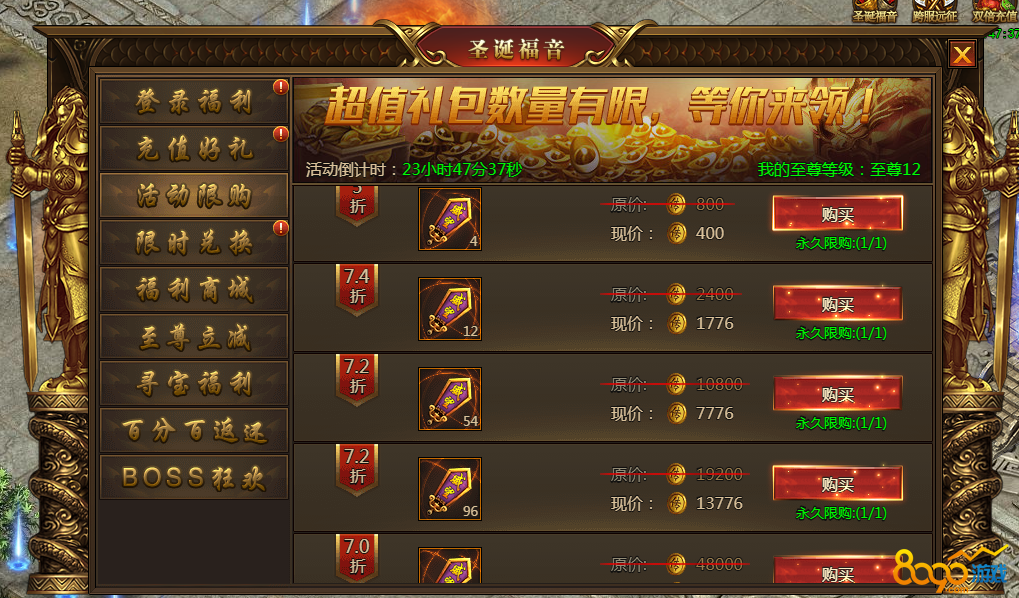Screen dimensions: 1019x598
Task: Buy the 400 gold discounted item
Action: [x=837, y=213]
